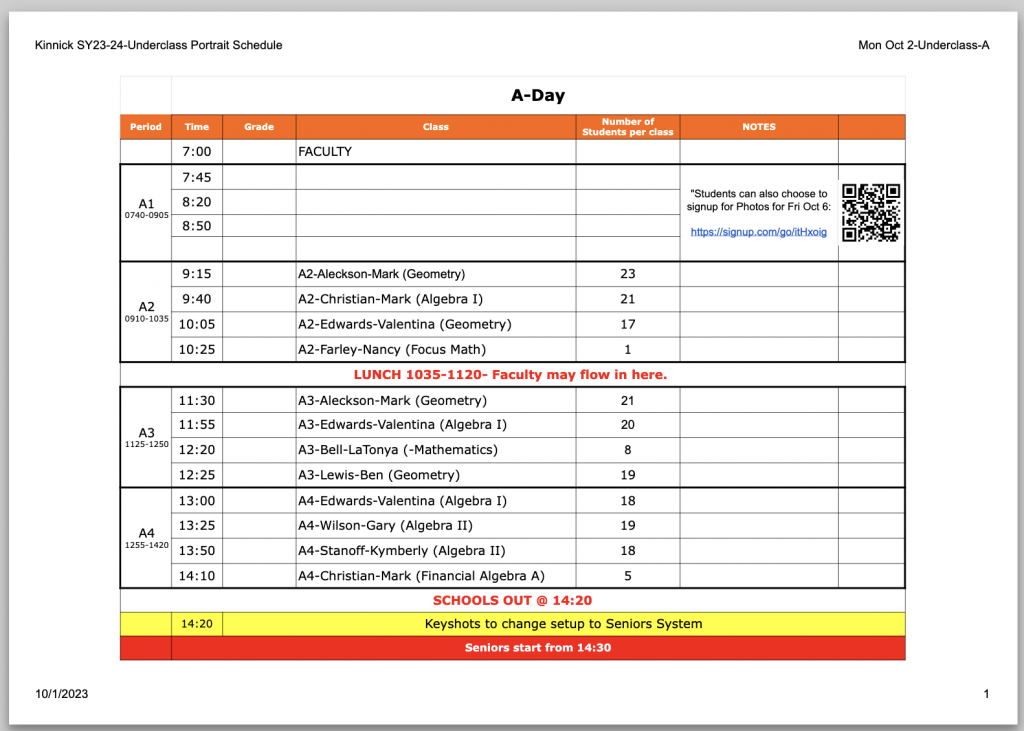Image resolution: width=1024 pixels, height=731 pixels.
Task: Click the QR code image
Action: (x=871, y=213)
